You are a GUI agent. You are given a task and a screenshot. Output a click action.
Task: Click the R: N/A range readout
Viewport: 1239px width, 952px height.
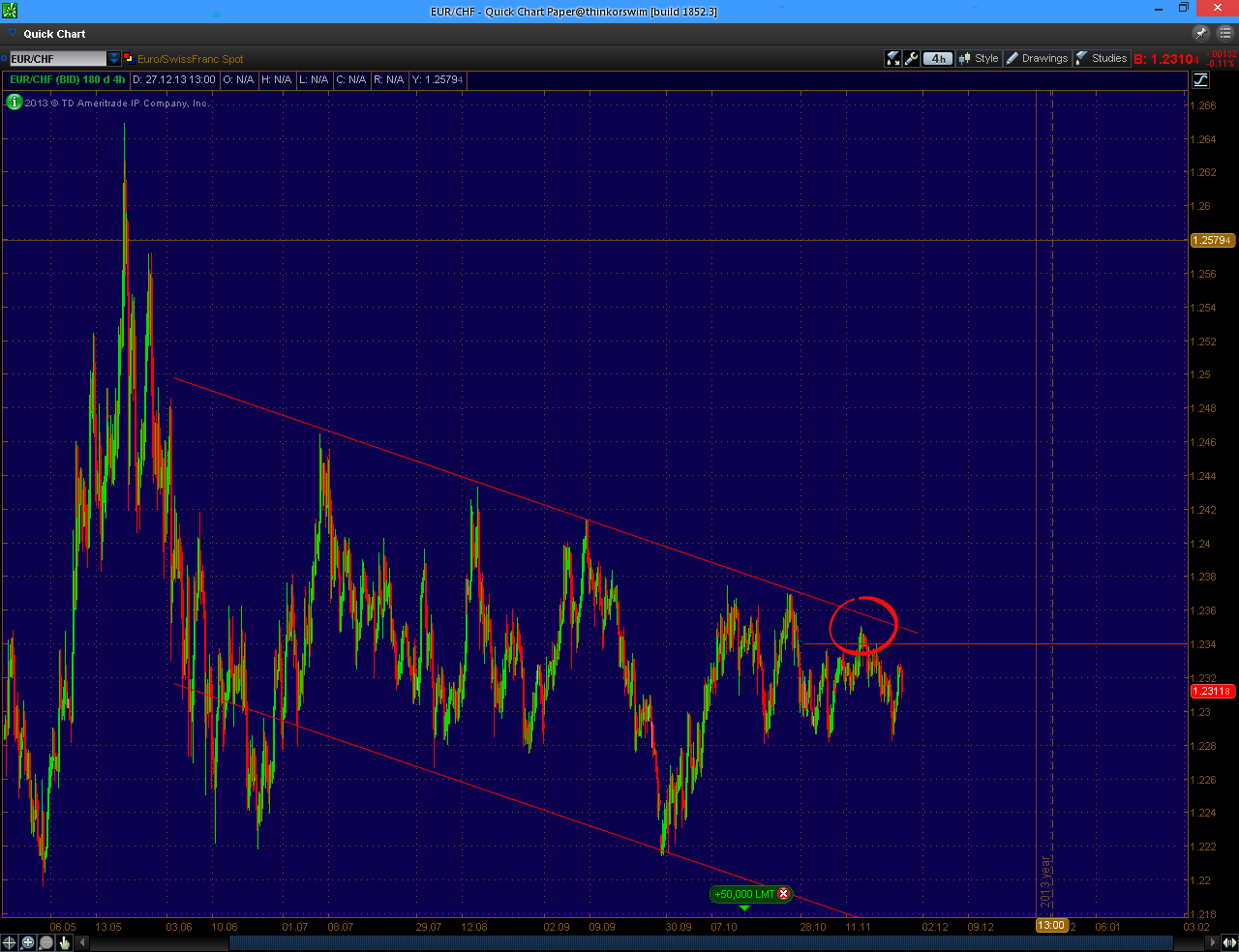[388, 79]
